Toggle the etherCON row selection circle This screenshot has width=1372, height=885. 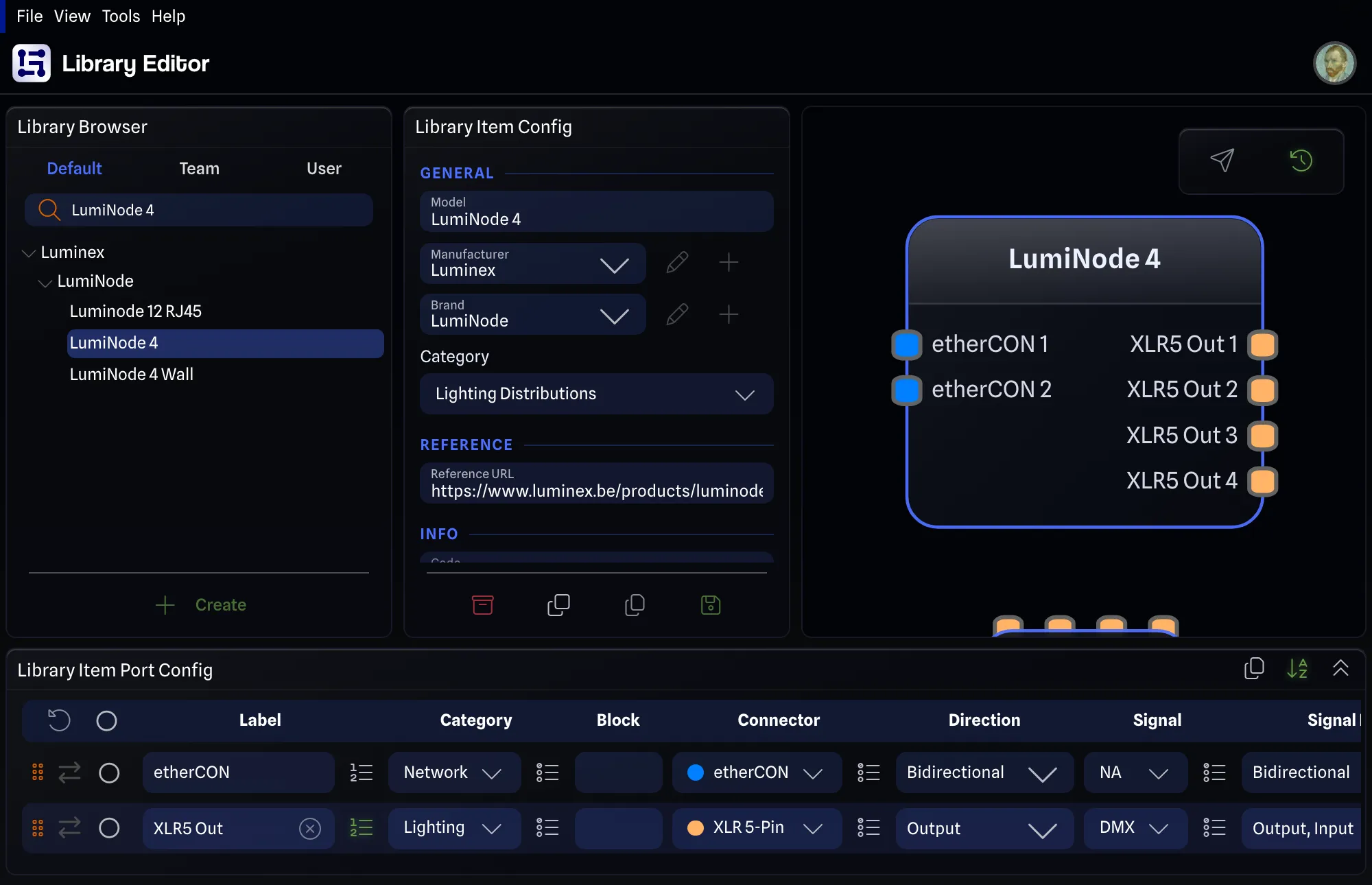[109, 773]
